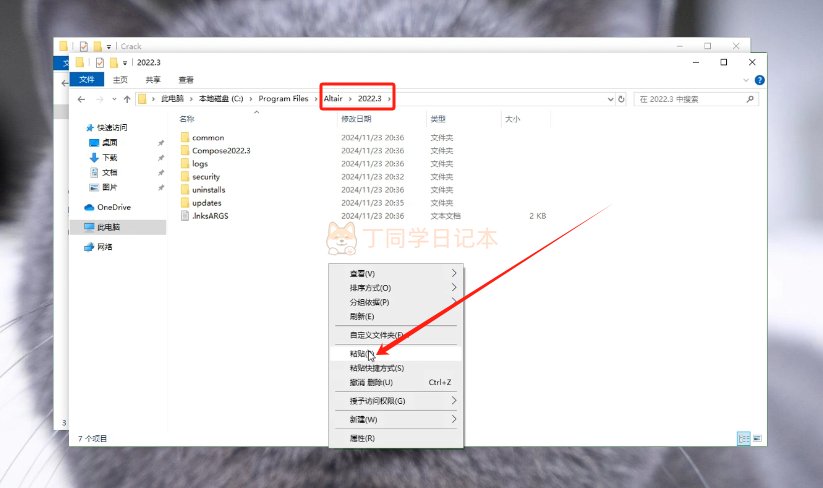823x488 pixels.
Task: Expand address bar history dropdown
Action: [x=610, y=99]
